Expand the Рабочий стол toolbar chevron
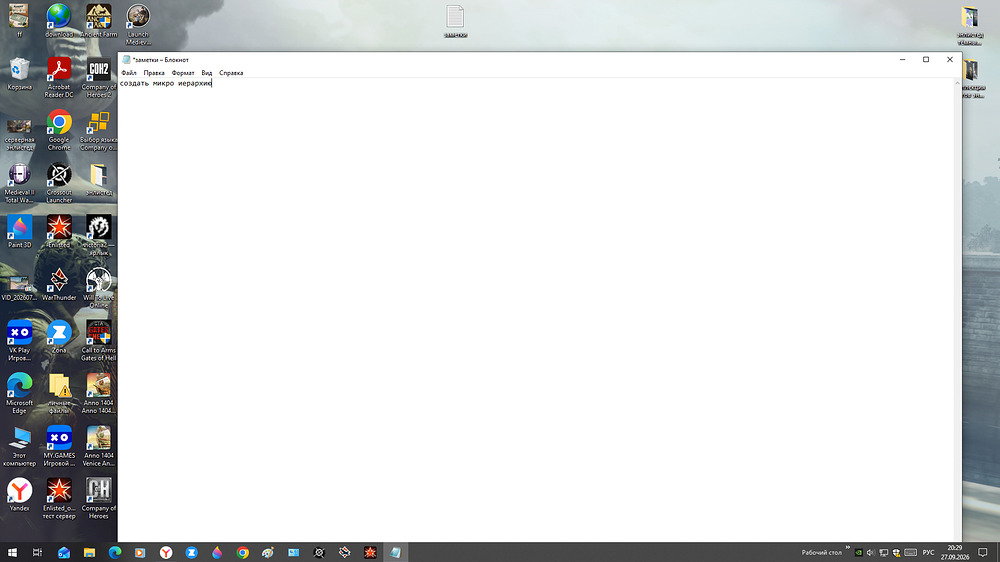 [848, 547]
